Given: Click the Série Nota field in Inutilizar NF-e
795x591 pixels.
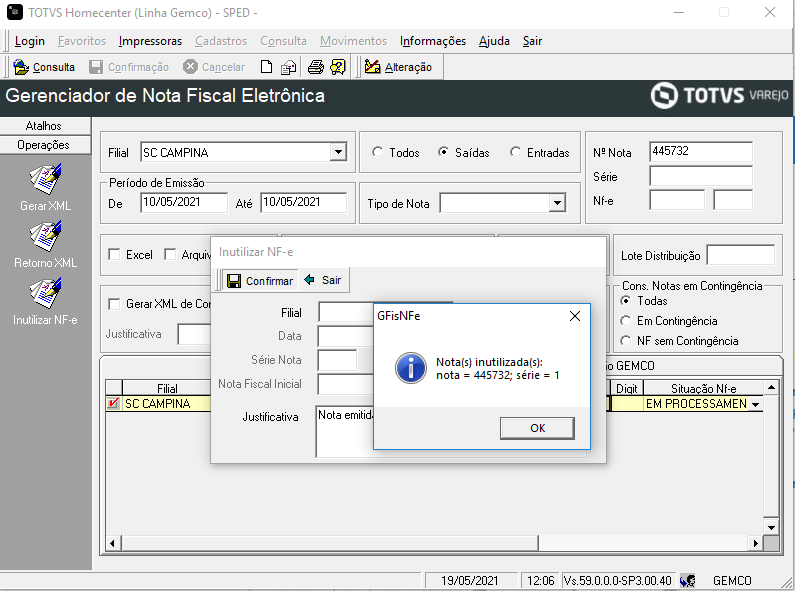Looking at the screenshot, I should (x=337, y=360).
